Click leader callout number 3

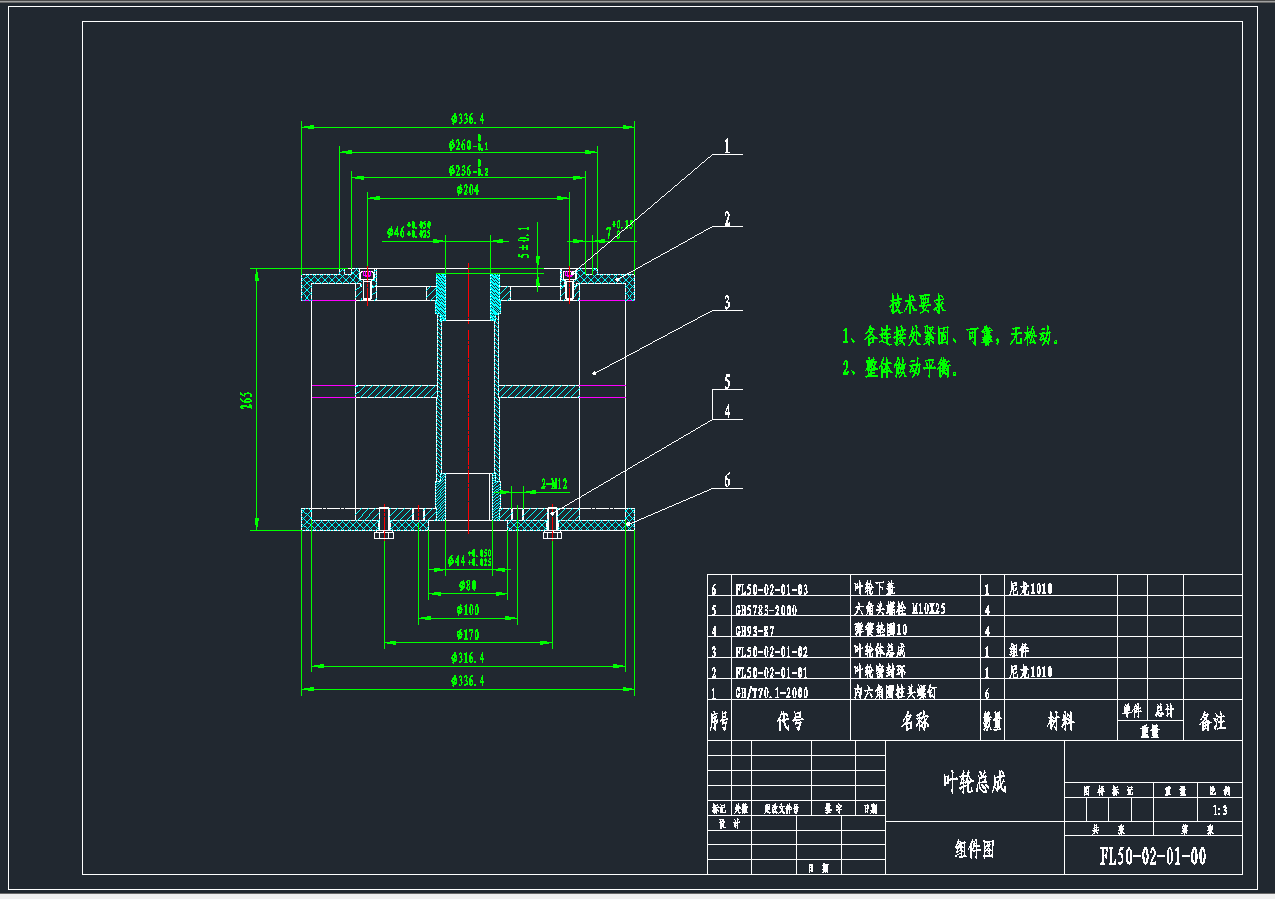pos(728,302)
